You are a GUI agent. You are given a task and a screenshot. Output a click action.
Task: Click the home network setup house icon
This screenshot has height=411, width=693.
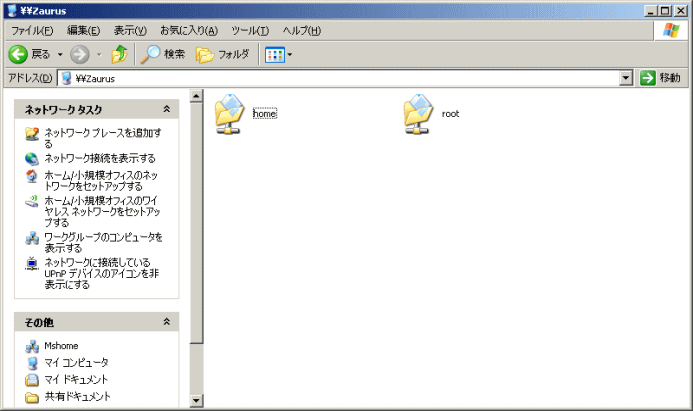pyautogui.click(x=32, y=176)
